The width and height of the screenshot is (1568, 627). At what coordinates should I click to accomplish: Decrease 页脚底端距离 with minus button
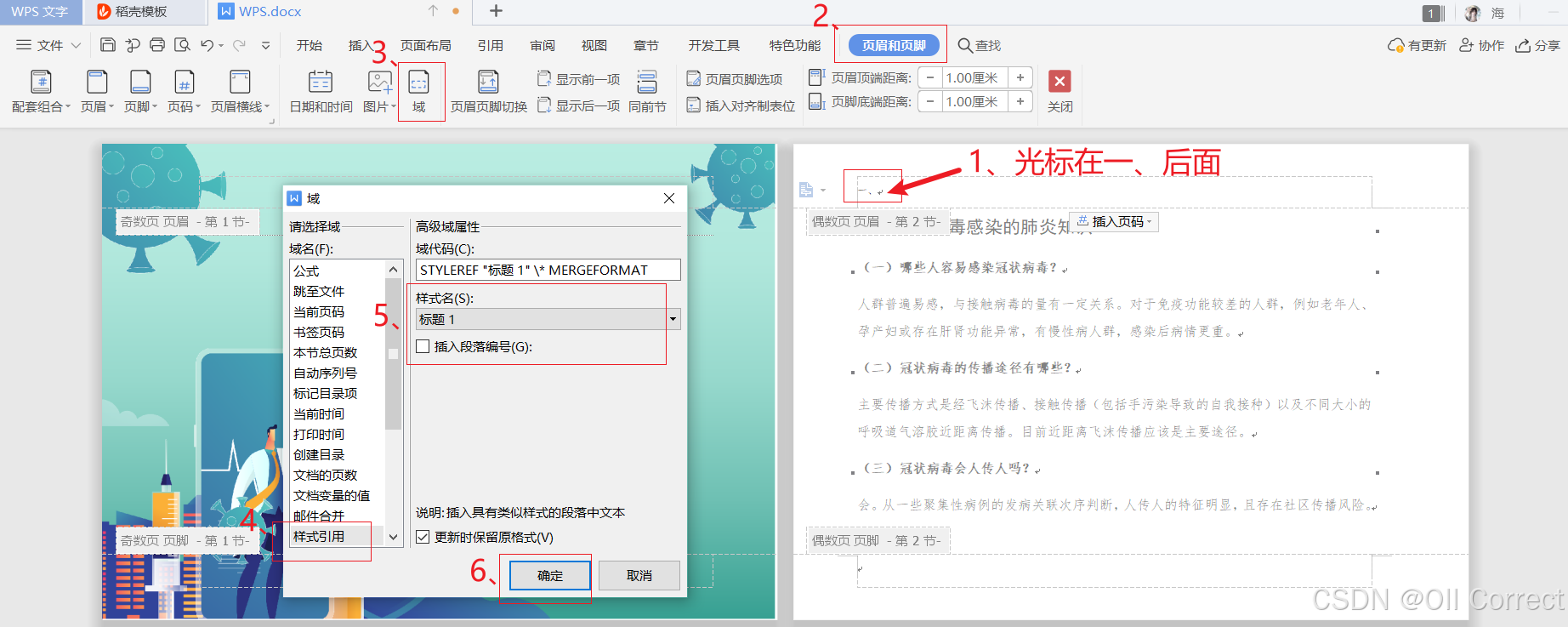pyautogui.click(x=930, y=101)
